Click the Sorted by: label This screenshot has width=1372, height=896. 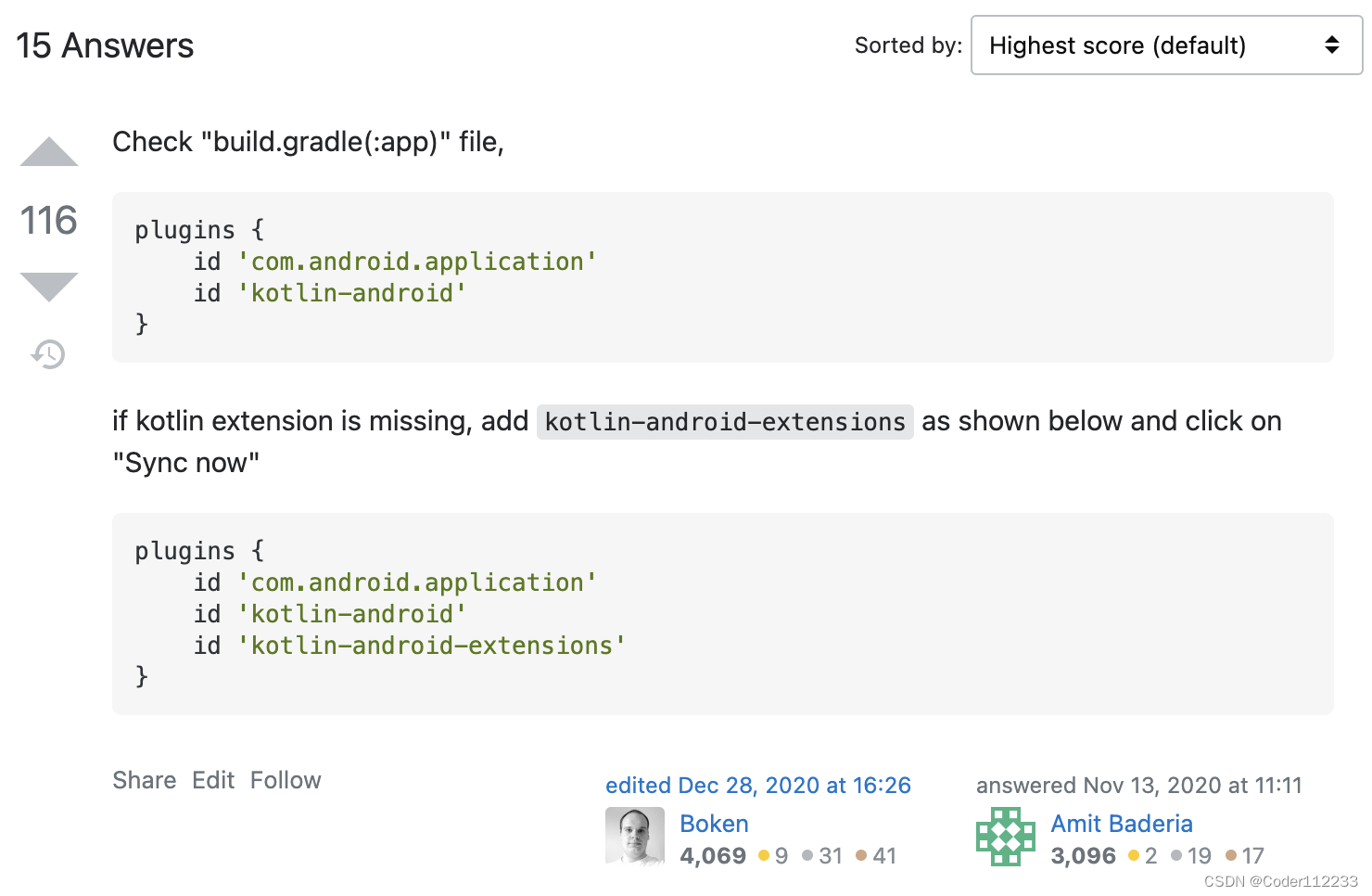[908, 45]
